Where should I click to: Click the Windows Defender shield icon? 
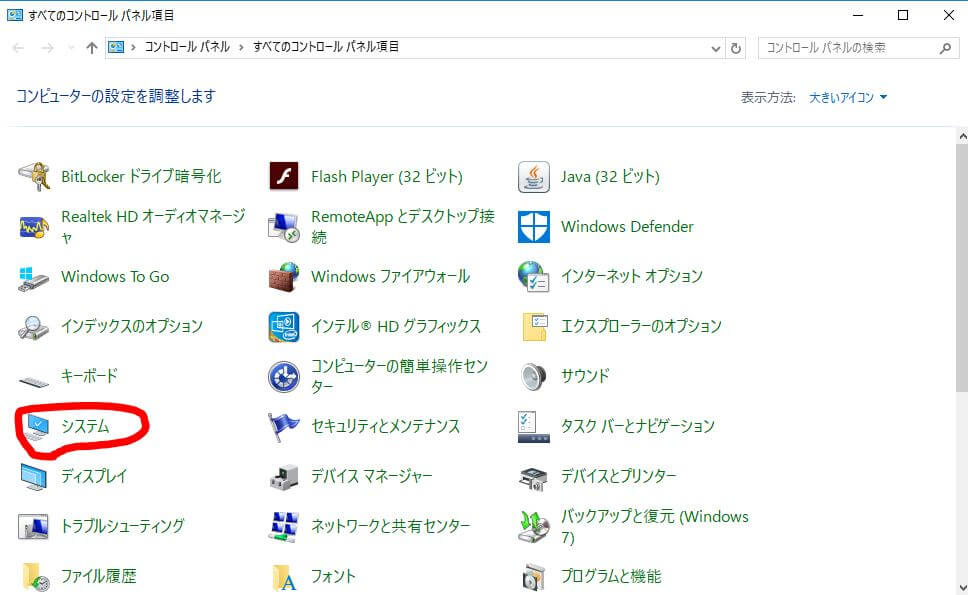[x=534, y=227]
